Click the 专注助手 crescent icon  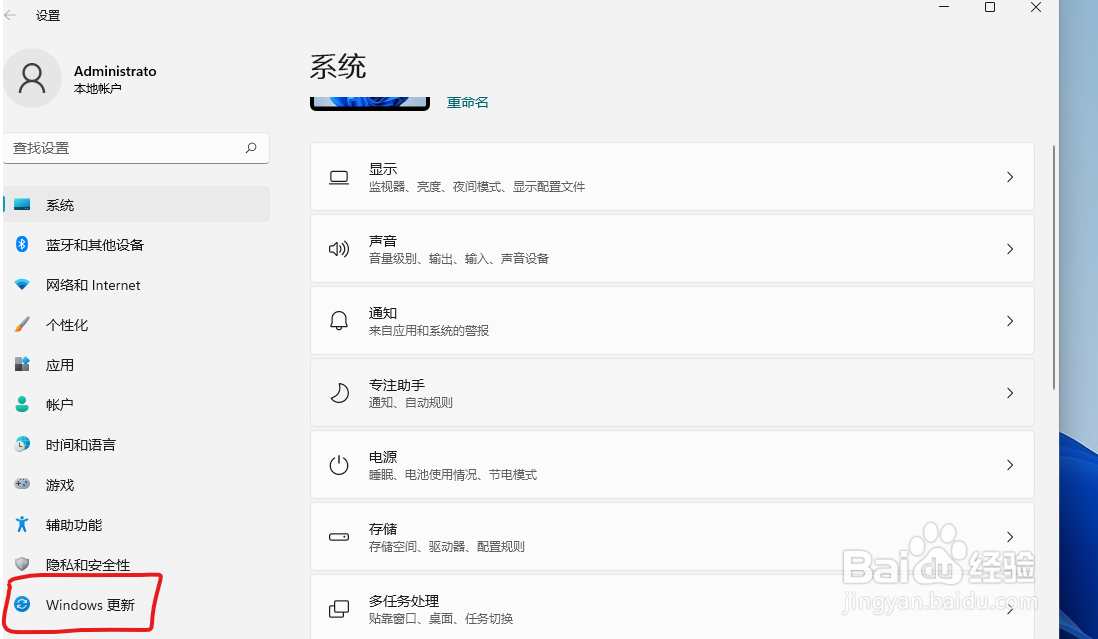click(339, 392)
